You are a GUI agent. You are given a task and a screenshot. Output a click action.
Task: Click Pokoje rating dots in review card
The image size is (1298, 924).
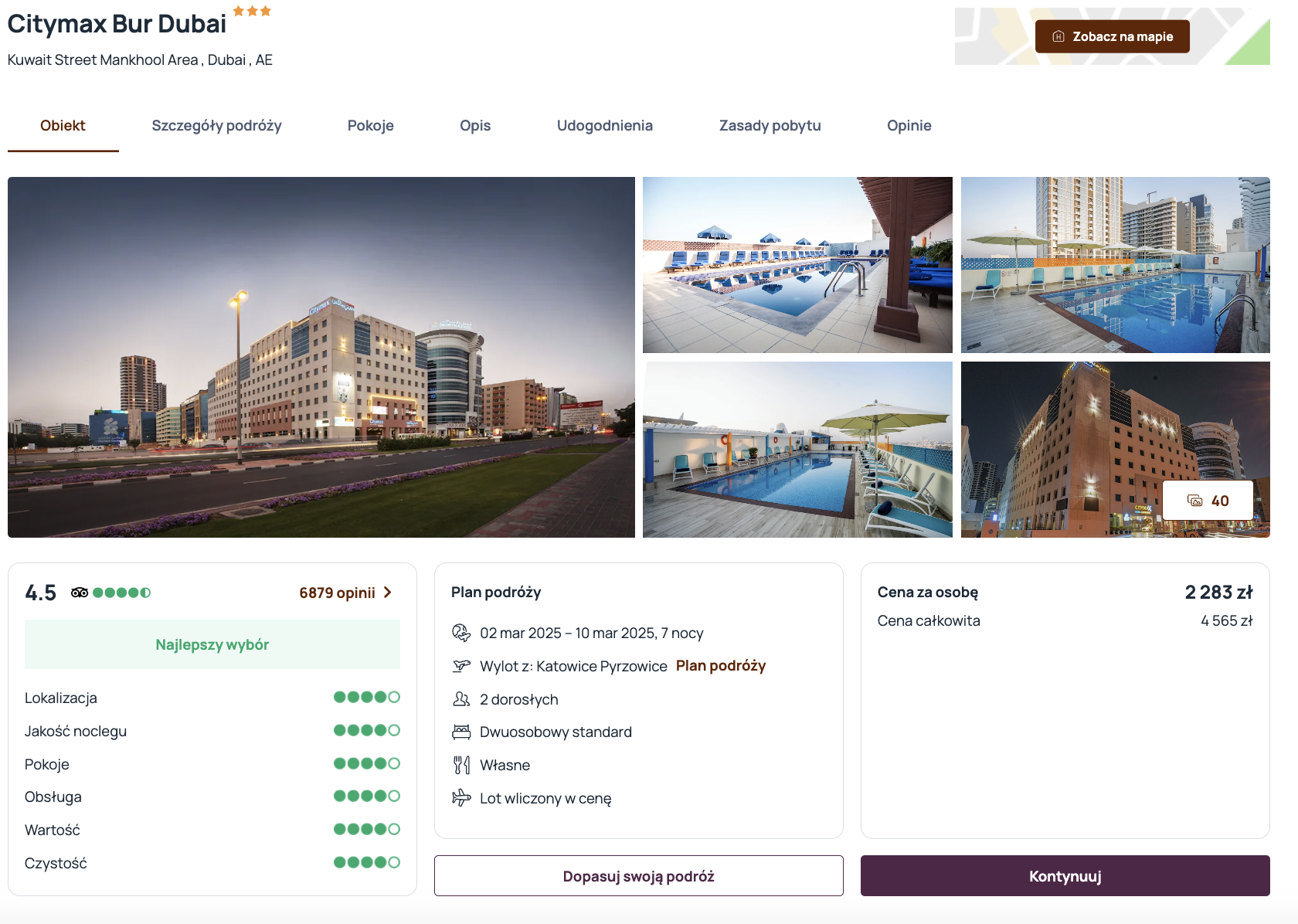point(367,763)
